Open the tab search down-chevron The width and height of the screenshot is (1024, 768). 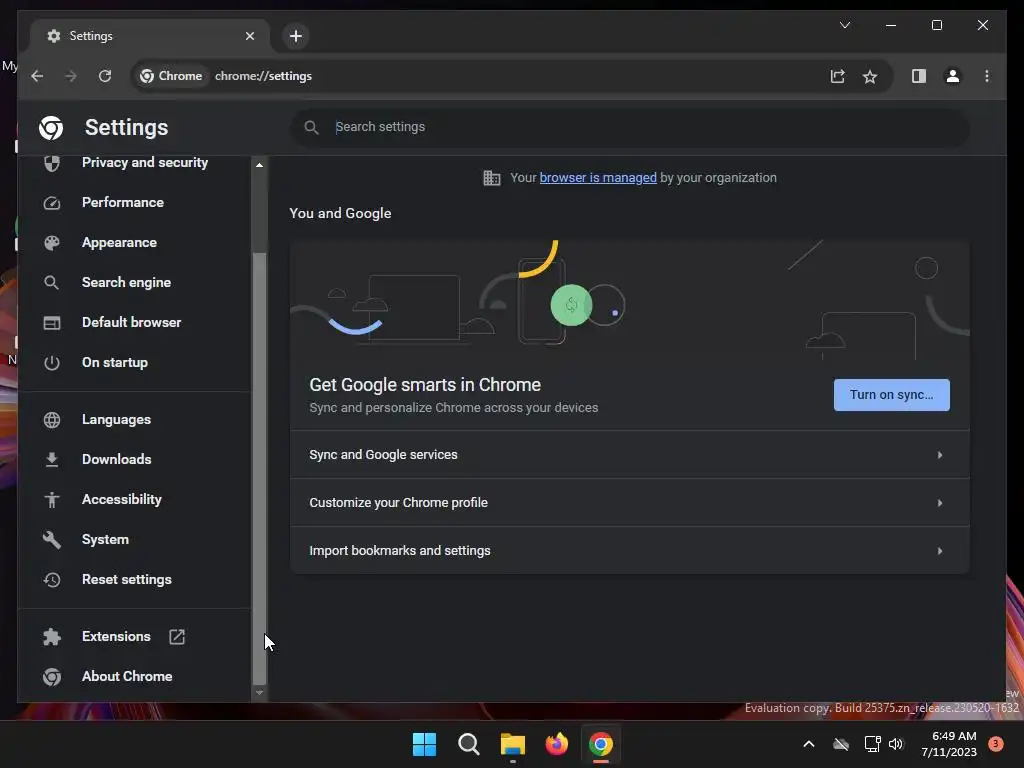point(844,25)
